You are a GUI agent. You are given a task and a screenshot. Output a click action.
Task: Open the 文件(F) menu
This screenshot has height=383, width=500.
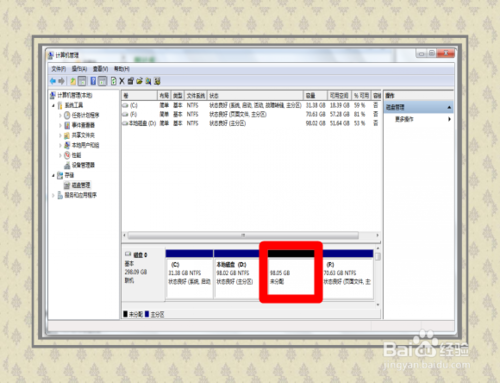58,69
